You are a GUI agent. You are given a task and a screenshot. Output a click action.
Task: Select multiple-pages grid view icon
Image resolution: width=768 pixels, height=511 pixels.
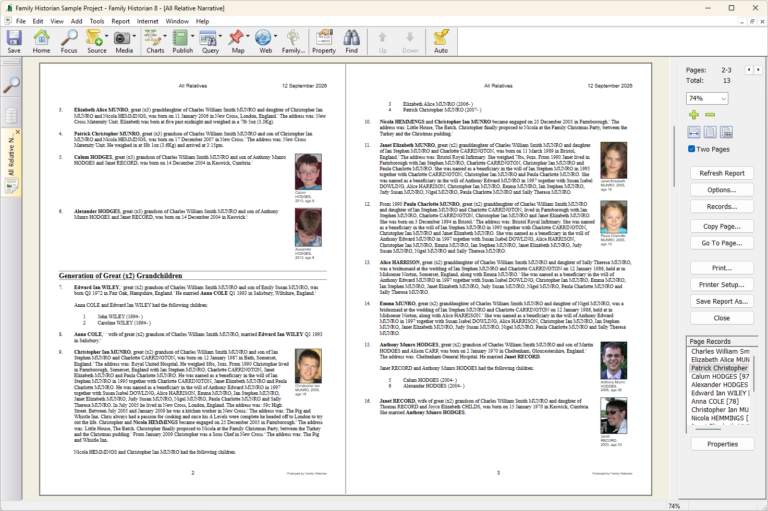[x=726, y=132]
